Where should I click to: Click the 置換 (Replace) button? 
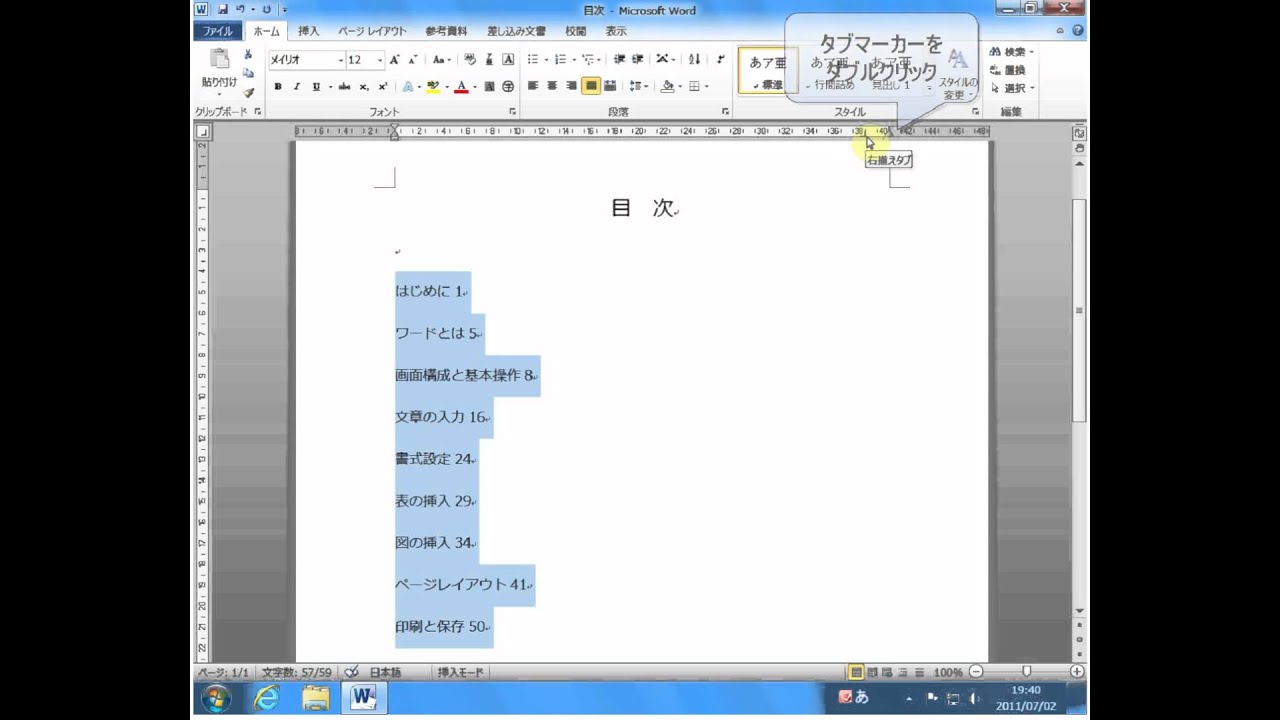1008,70
